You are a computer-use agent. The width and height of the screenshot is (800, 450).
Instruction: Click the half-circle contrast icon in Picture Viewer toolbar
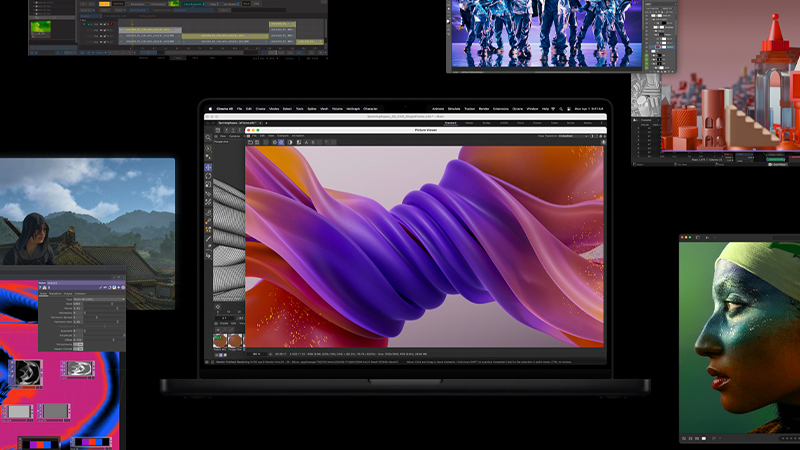[x=290, y=142]
